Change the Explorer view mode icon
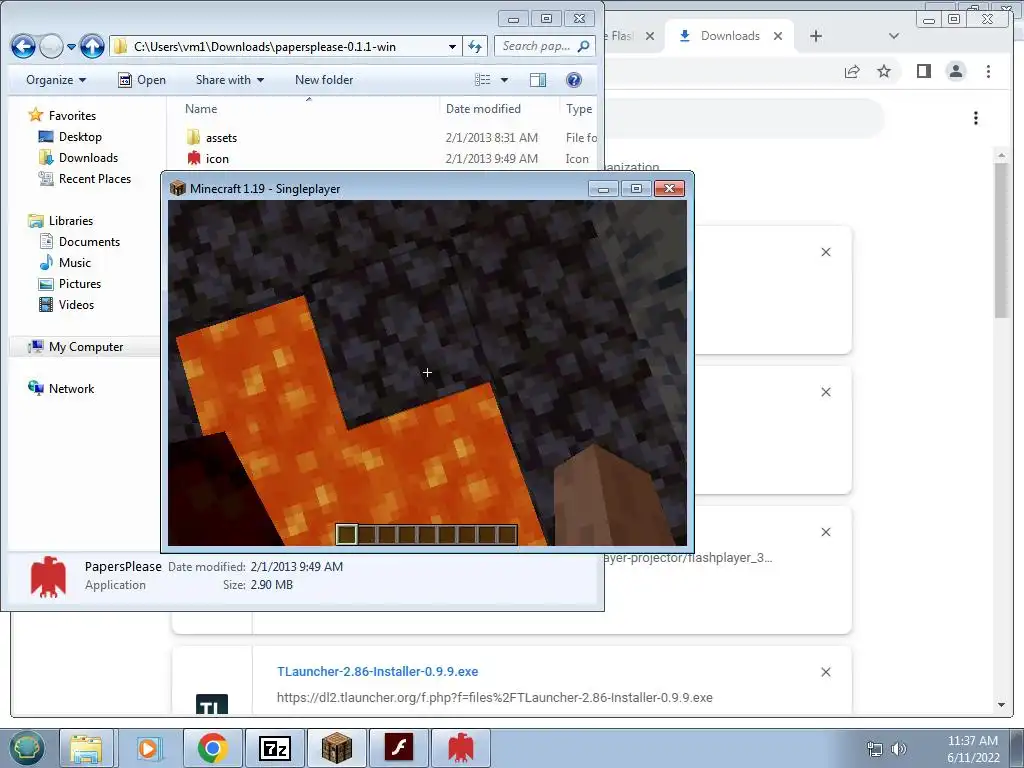This screenshot has width=1024, height=768. [483, 80]
